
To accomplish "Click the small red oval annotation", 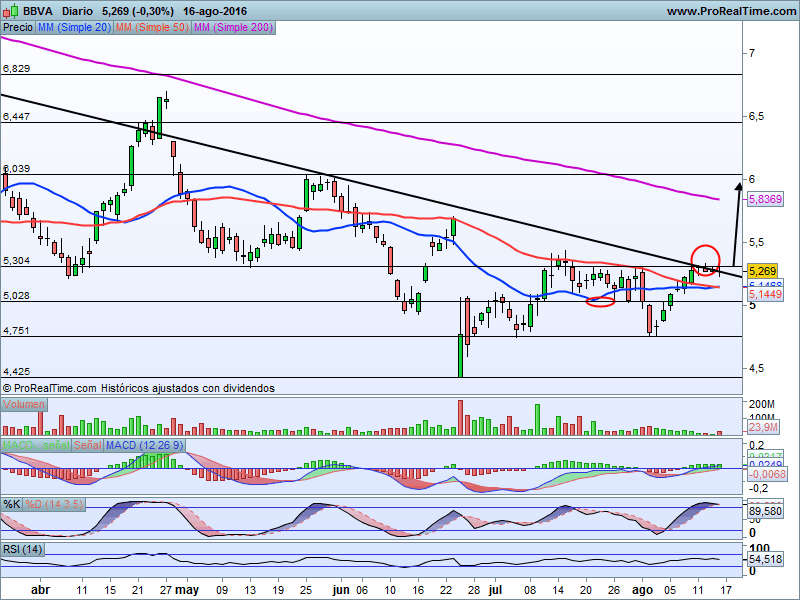I will pos(601,302).
